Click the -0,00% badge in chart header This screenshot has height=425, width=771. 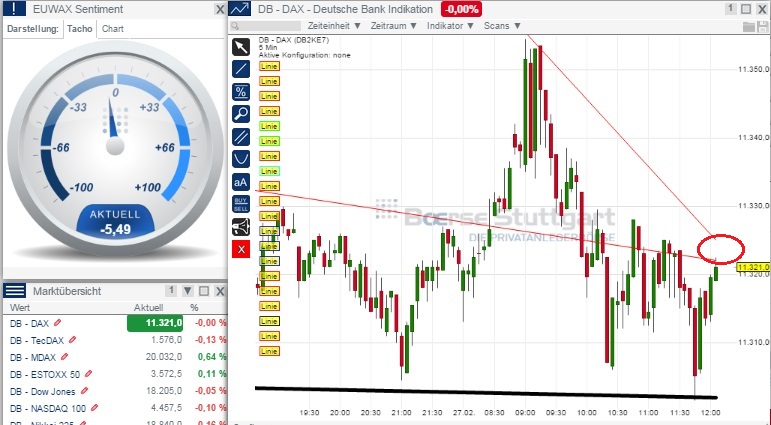(x=461, y=9)
